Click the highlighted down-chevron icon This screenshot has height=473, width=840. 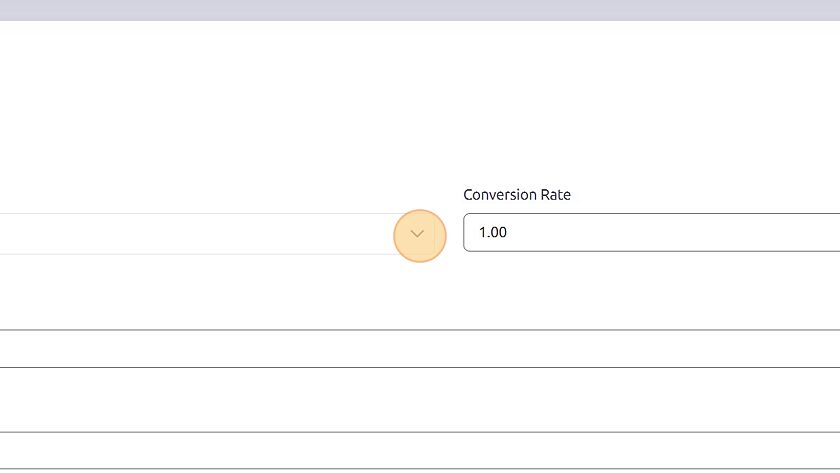pos(417,234)
